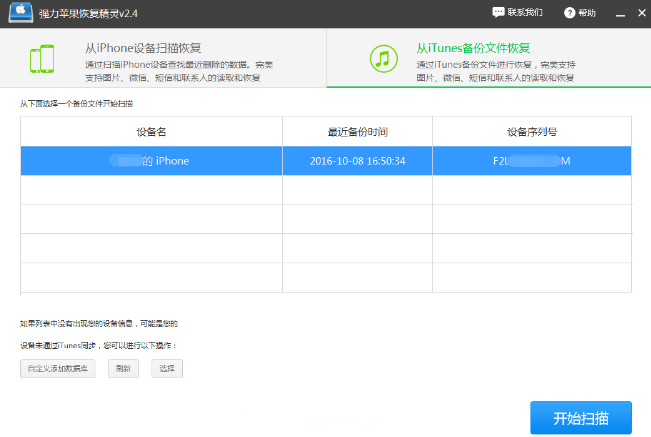Select the iPhone backup device name row
This screenshot has height=437, width=651.
pyautogui.click(x=151, y=161)
